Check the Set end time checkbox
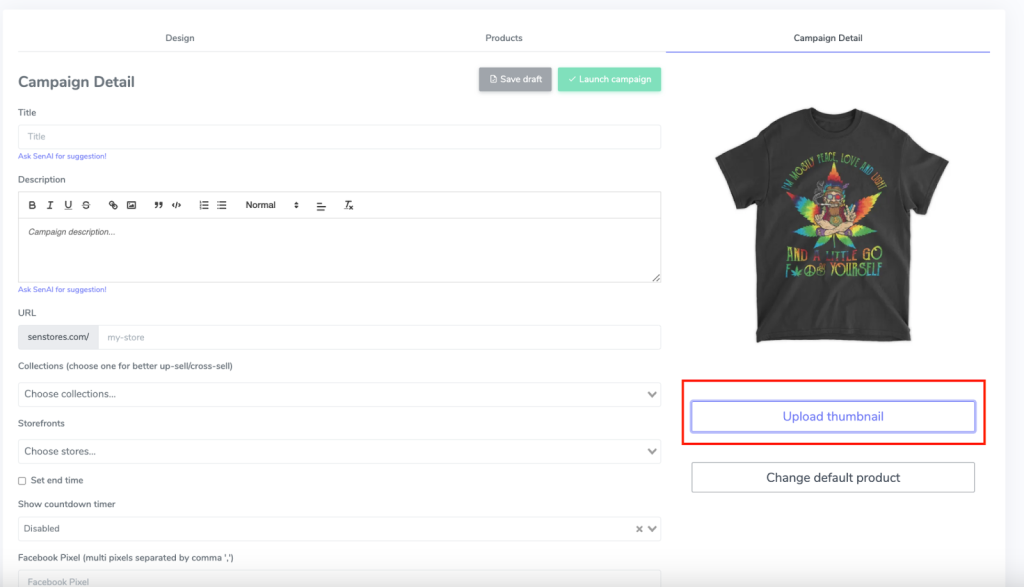The image size is (1024, 587). click(x=22, y=481)
